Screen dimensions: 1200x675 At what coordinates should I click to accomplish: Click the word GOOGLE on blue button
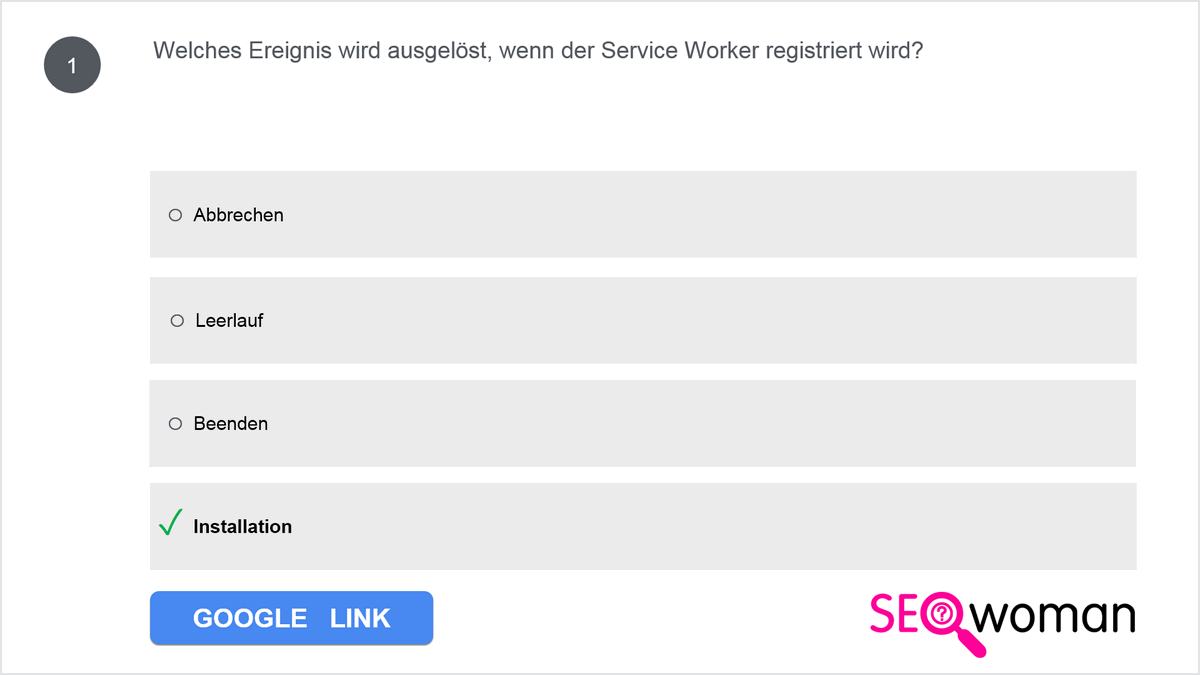point(250,618)
